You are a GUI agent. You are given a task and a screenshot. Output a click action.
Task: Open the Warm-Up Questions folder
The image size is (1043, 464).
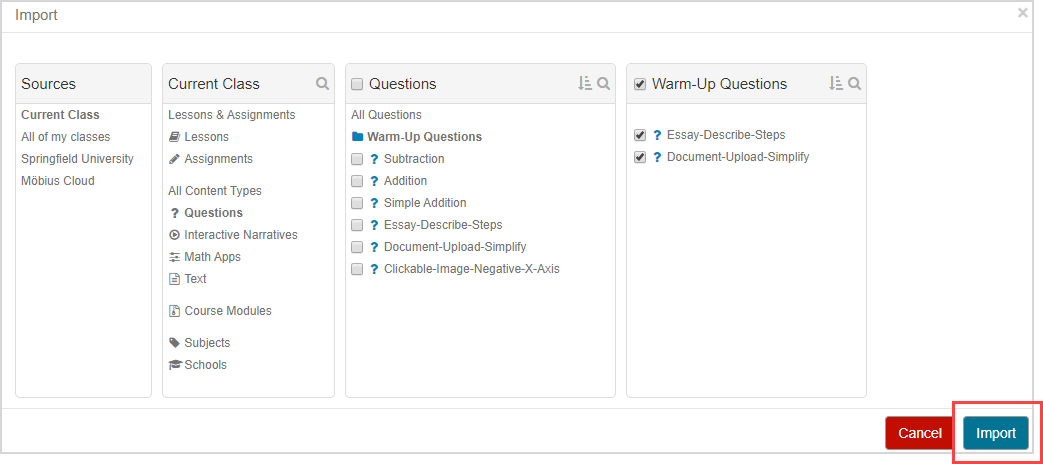(x=424, y=137)
